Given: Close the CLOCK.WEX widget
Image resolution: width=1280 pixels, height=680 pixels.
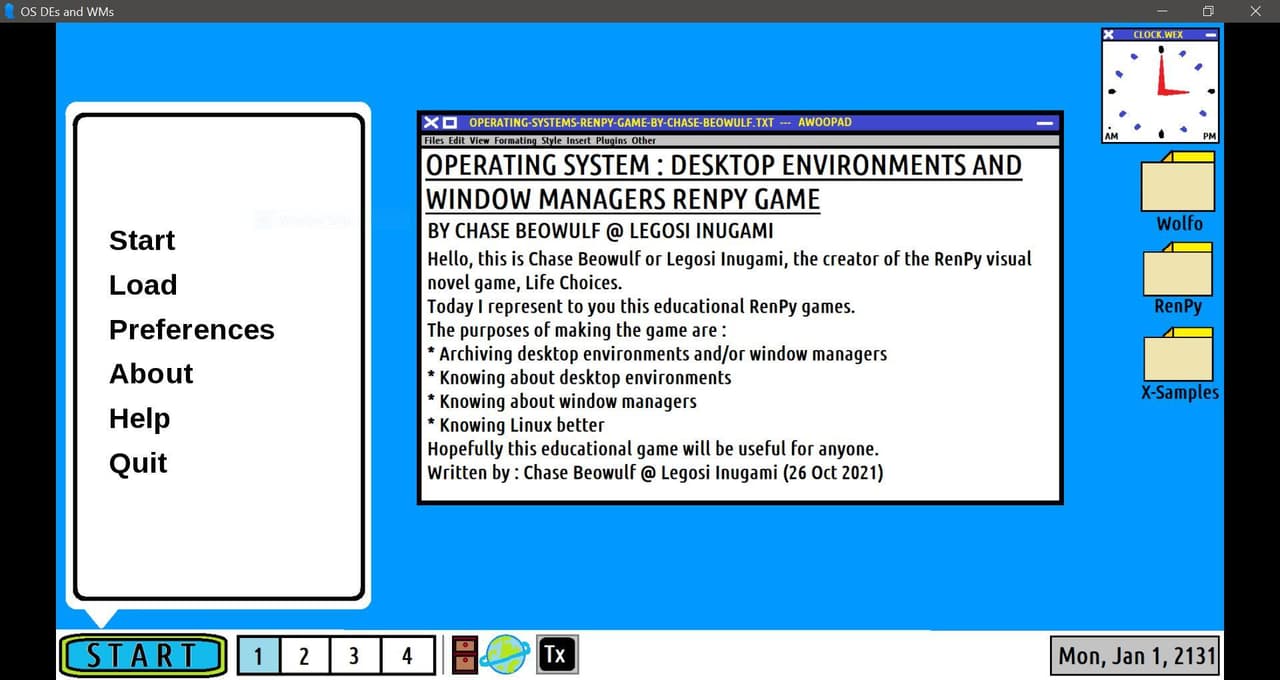Looking at the screenshot, I should pos(1109,34).
